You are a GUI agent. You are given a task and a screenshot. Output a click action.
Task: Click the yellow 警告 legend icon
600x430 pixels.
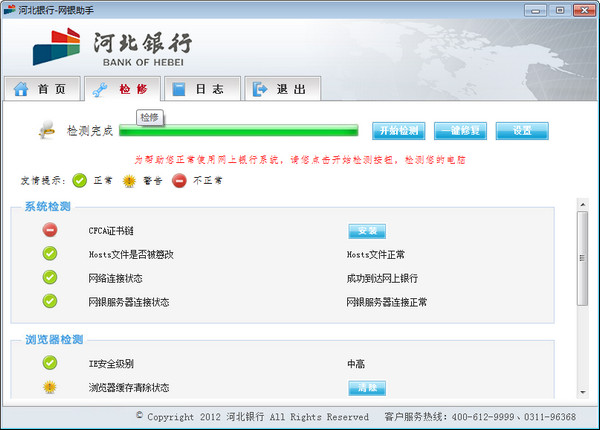click(x=129, y=181)
